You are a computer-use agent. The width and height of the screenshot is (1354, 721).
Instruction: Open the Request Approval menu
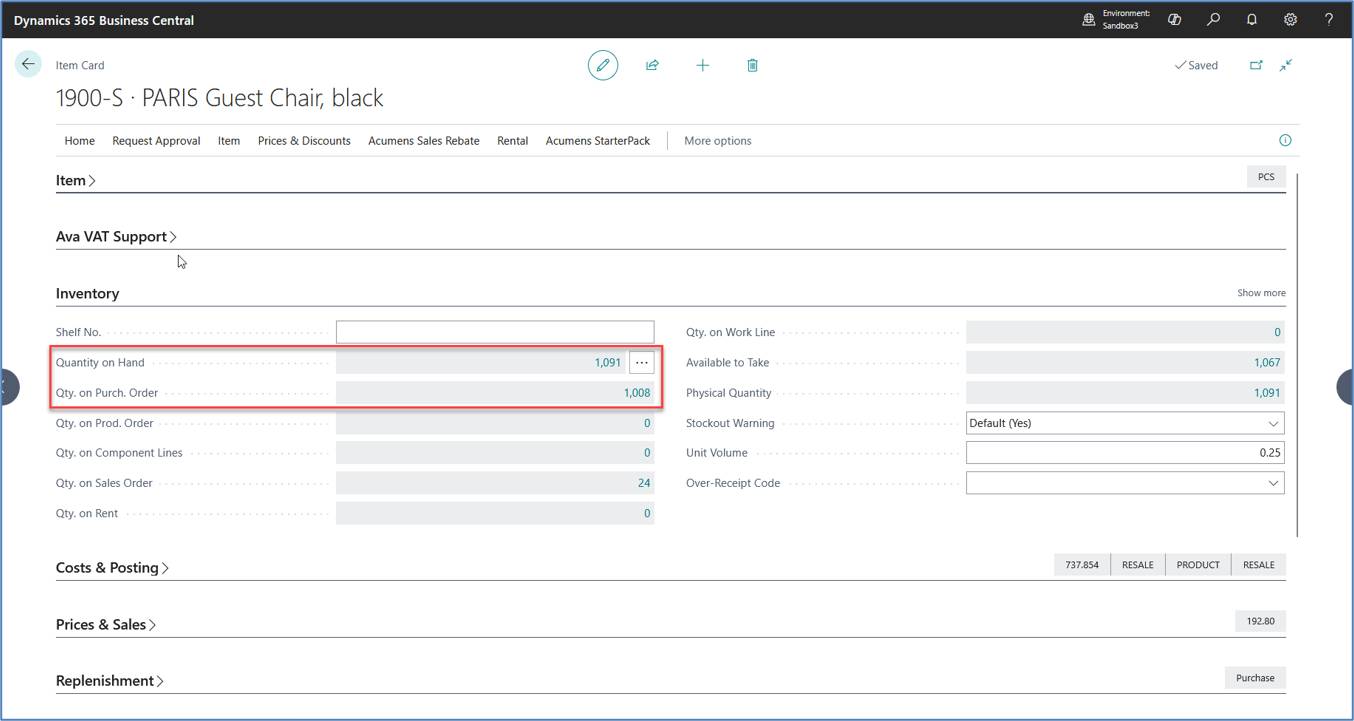(156, 141)
